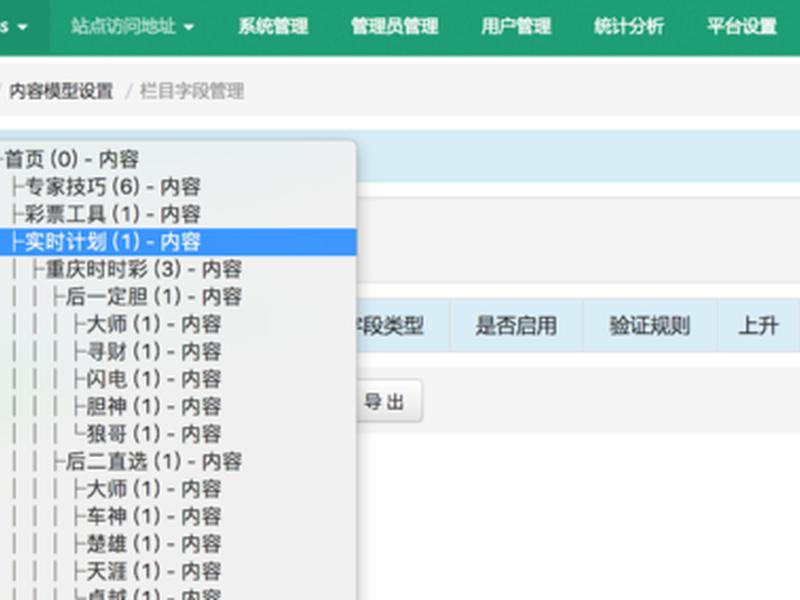
Task: Select 后一定胆 (1) - 内容 option
Action: click(x=178, y=297)
